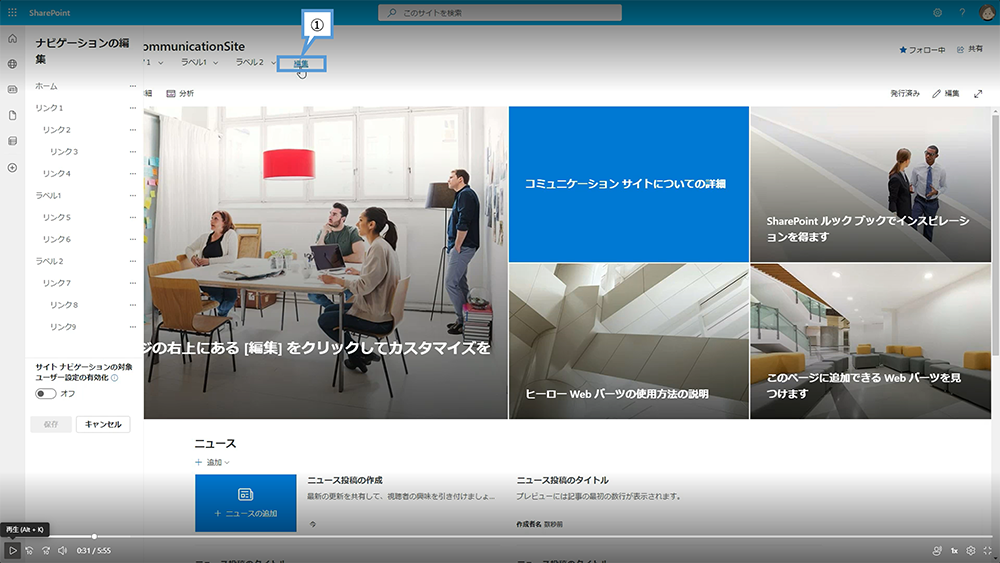This screenshot has height=563, width=1000.
Task: Open 分析 page analytics
Action: [180, 94]
